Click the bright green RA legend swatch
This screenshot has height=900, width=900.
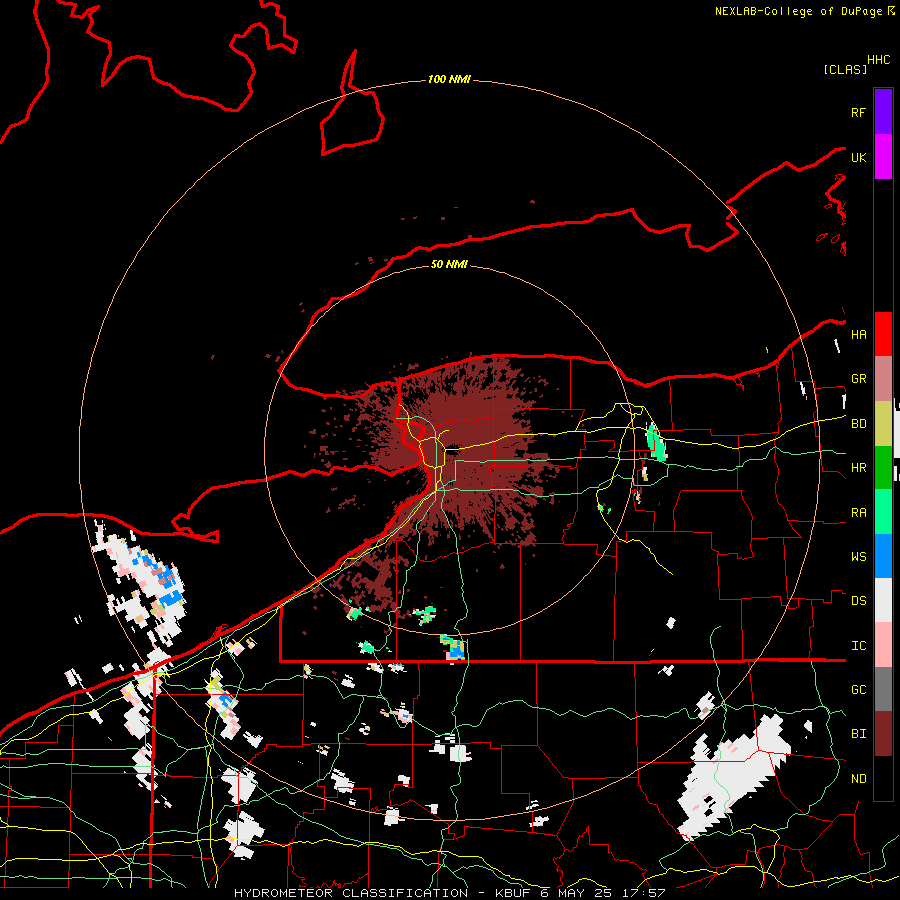(883, 512)
